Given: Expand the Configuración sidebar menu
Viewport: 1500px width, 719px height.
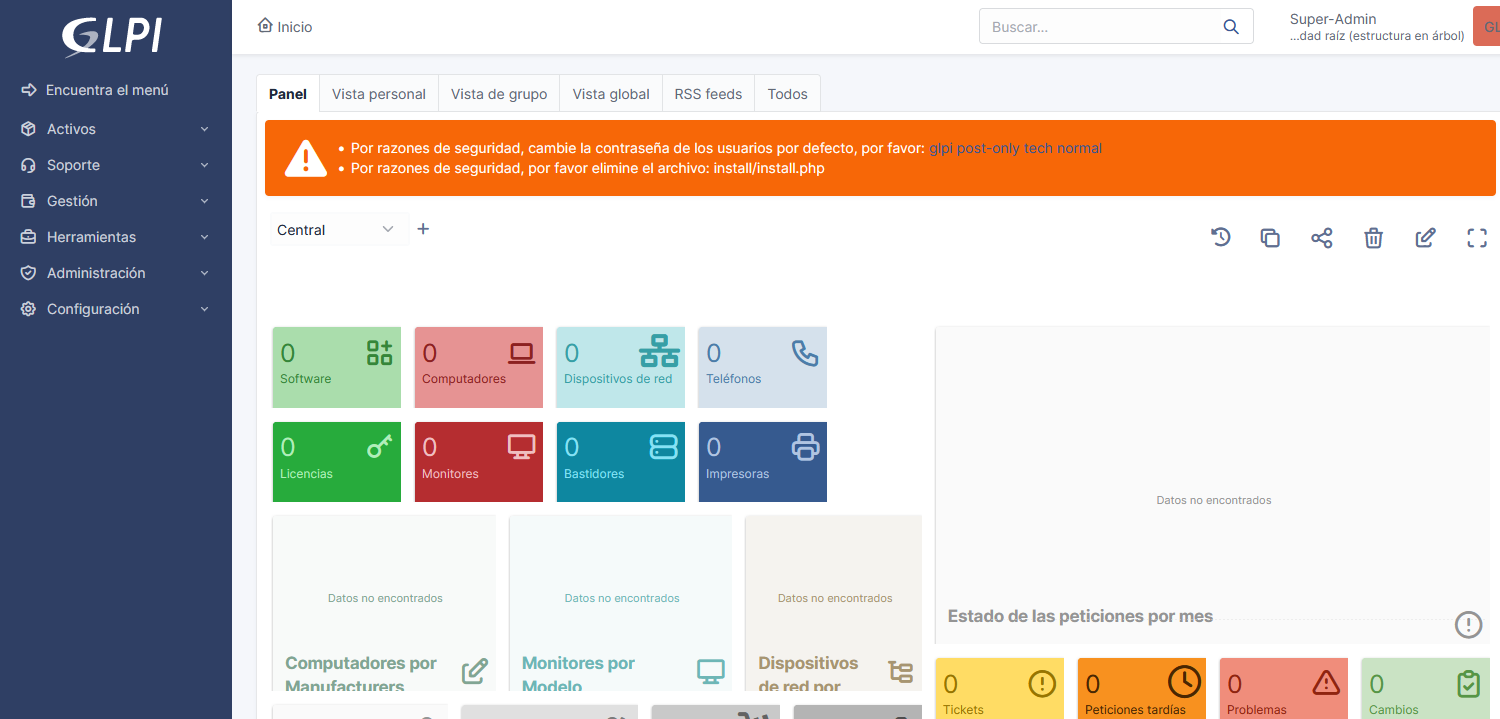Looking at the screenshot, I should coord(116,309).
